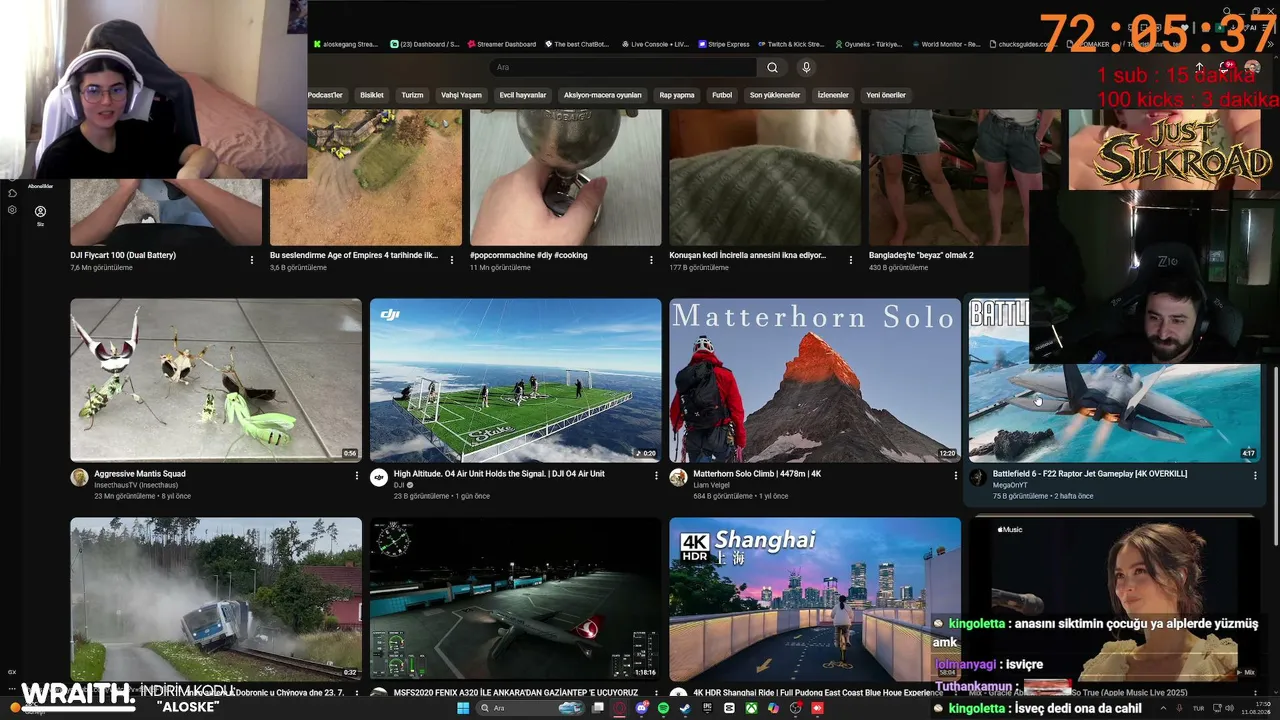This screenshot has width=1280, height=720.
Task: Click the InsecthausTV channel avatar
Action: (x=79, y=477)
